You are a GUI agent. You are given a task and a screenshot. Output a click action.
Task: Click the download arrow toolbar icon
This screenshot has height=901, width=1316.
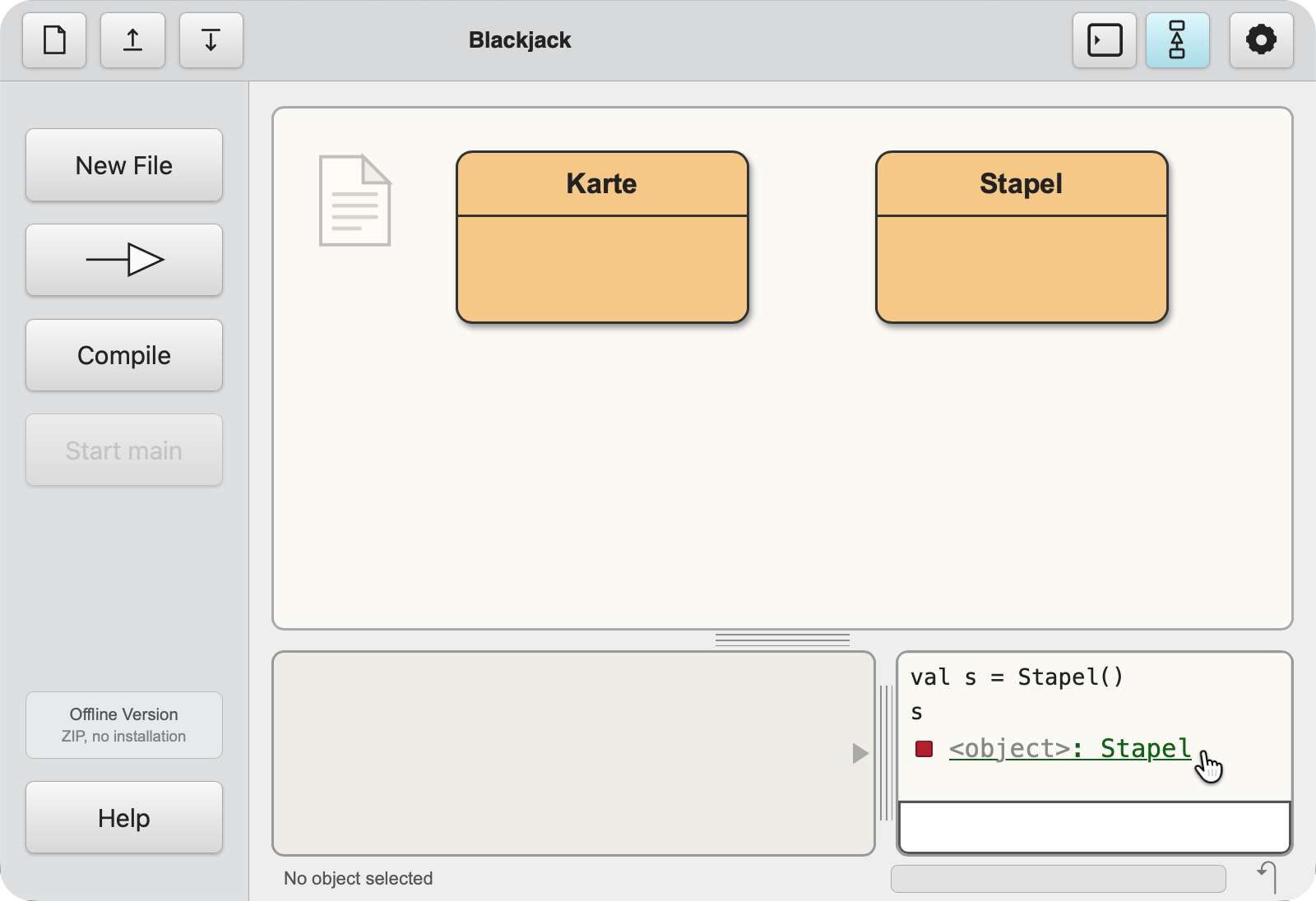(x=211, y=40)
